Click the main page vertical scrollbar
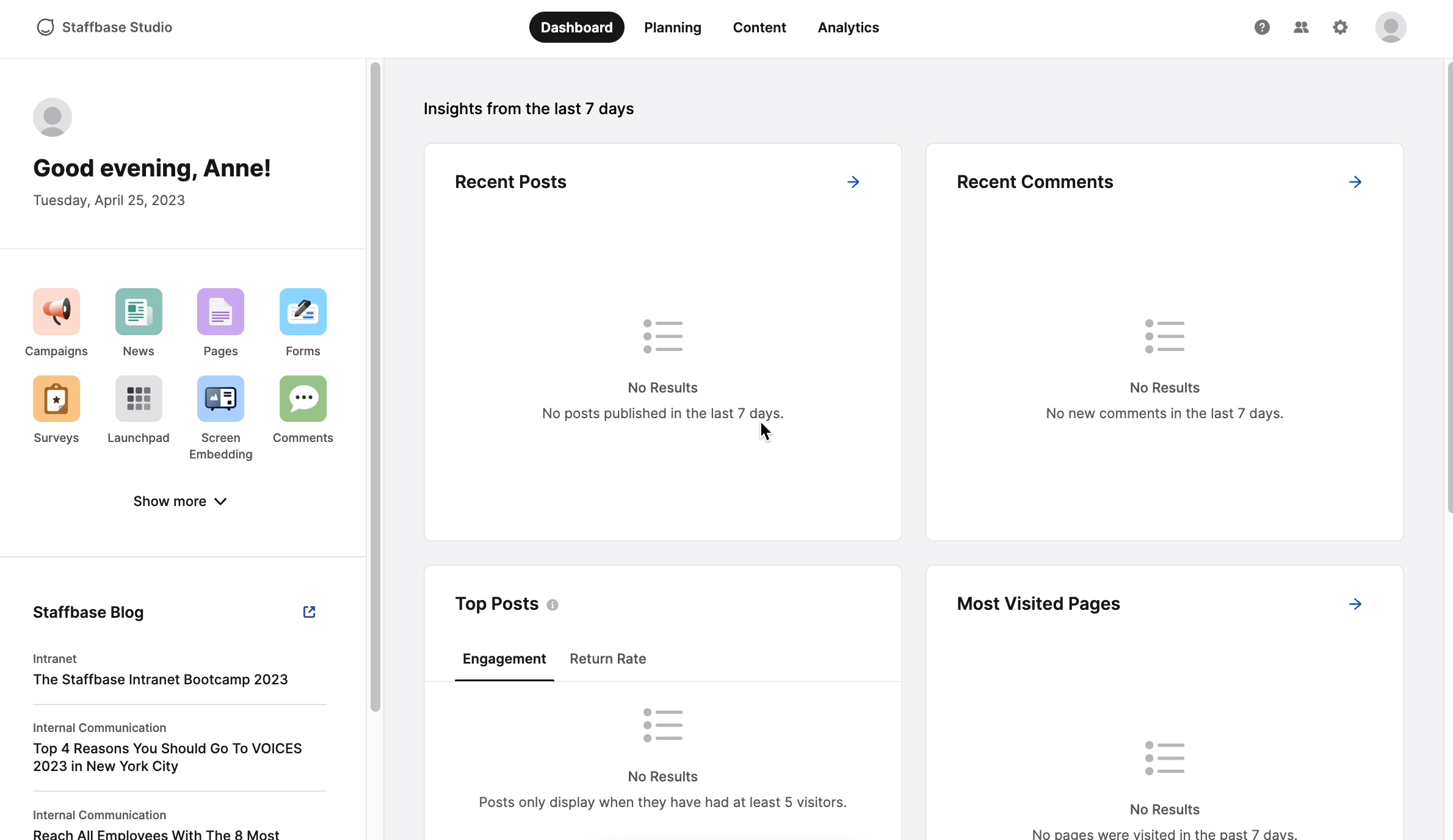The image size is (1453, 840). tap(1449, 287)
